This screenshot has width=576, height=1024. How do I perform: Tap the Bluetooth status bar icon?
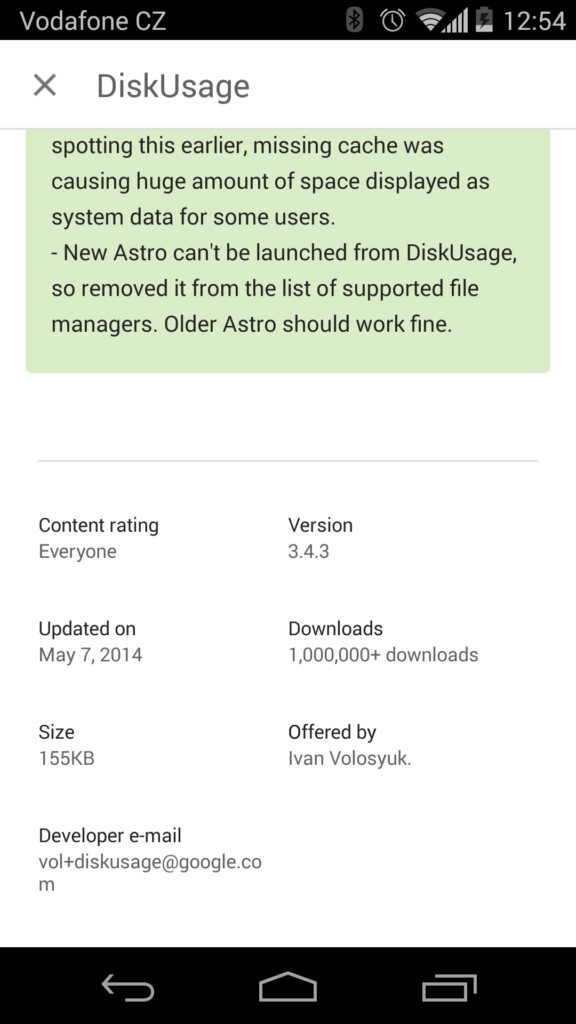(355, 20)
